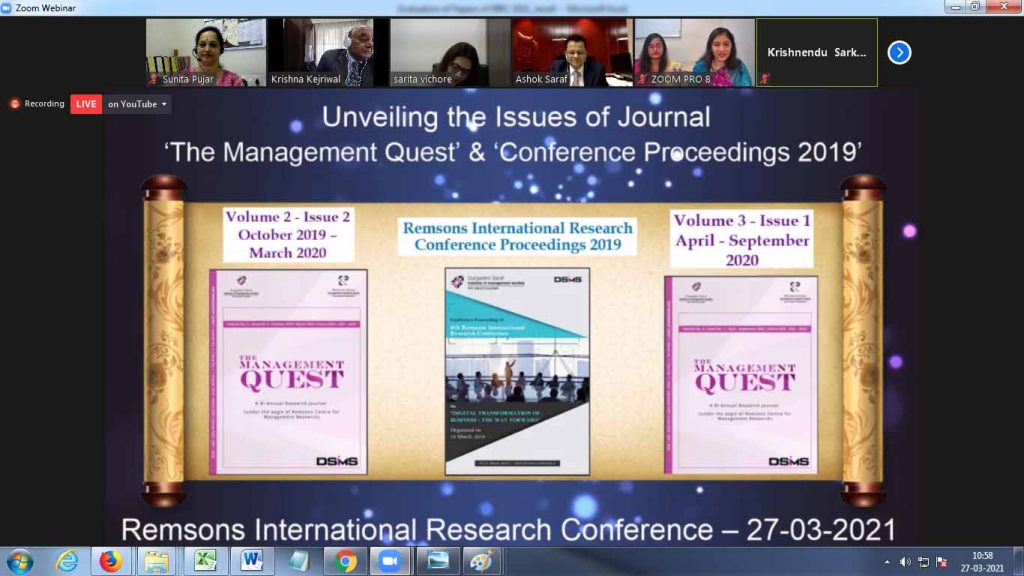Click the Zoom Webinar title bar icon
Screen dimensions: 1024x576
(x=6, y=8)
